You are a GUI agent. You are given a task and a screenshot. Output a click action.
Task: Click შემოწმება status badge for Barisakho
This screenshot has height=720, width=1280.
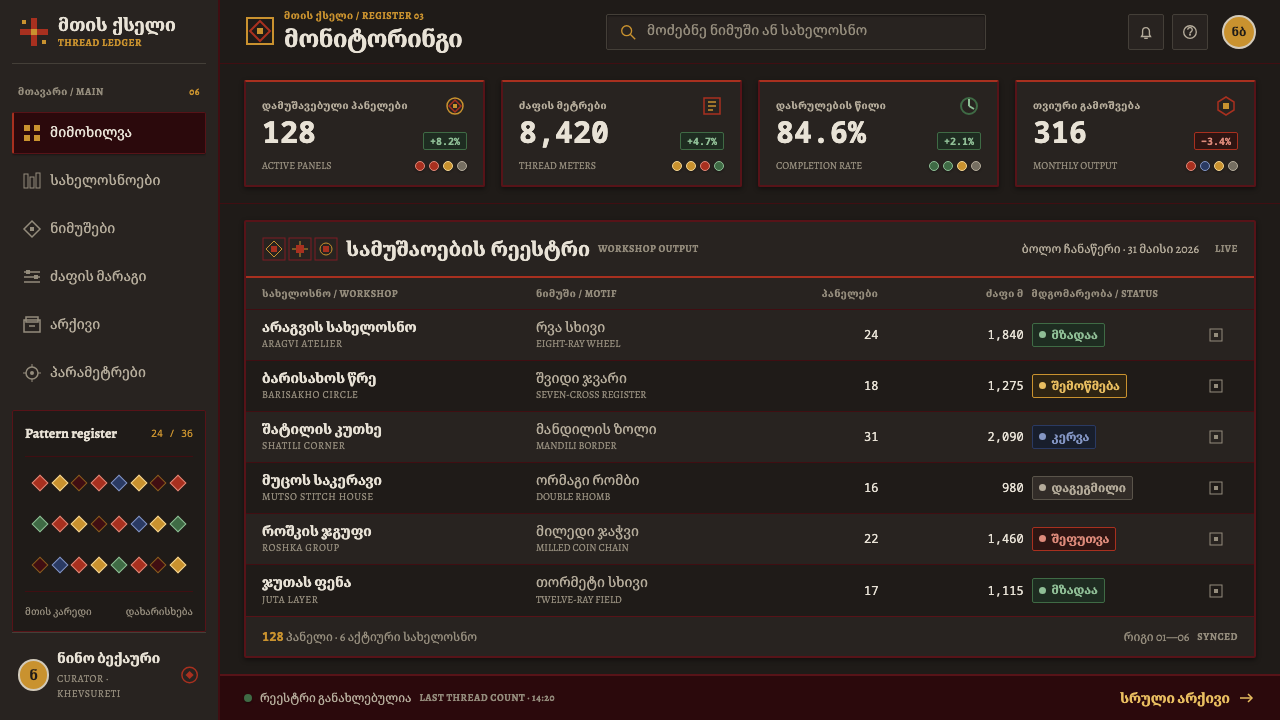pyautogui.click(x=1079, y=386)
